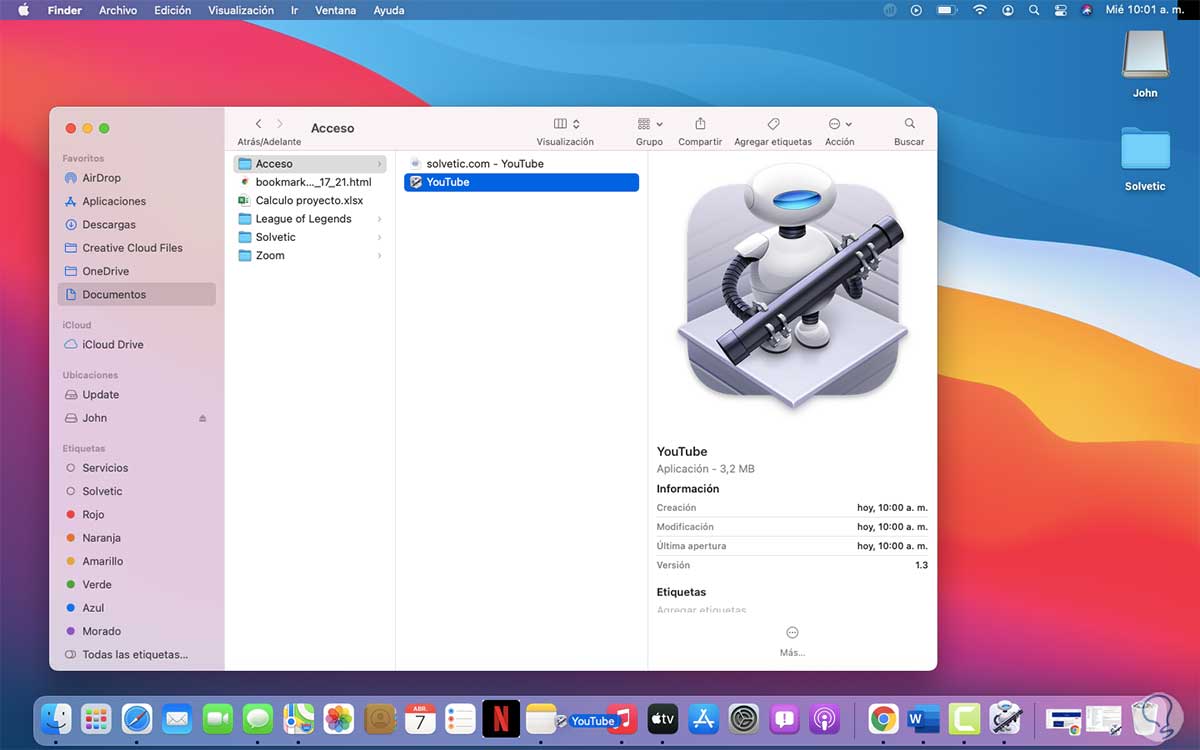This screenshot has height=750, width=1200.
Task: Open Launchpad in the Dock
Action: (96, 718)
